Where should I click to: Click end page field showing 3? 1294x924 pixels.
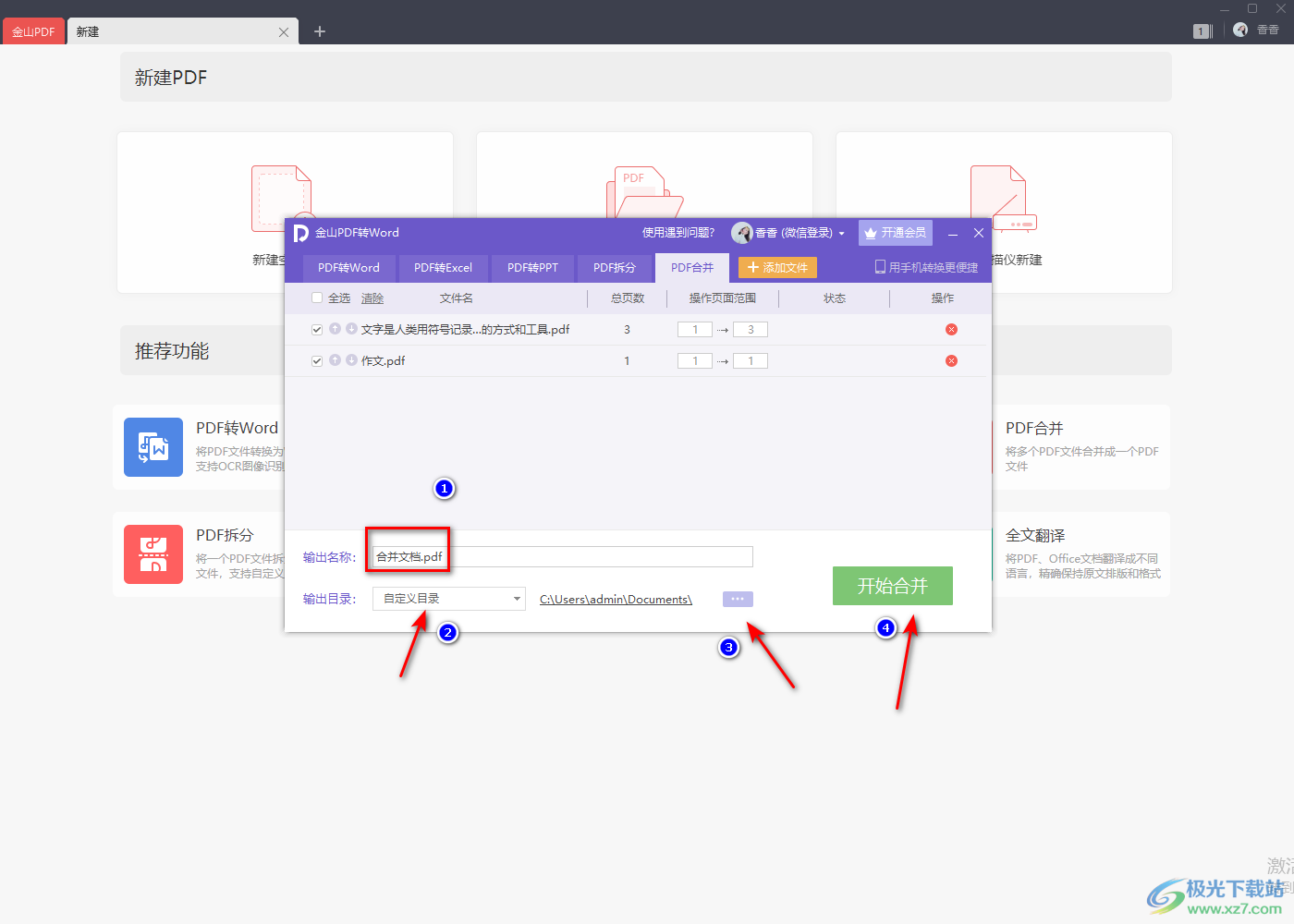751,330
